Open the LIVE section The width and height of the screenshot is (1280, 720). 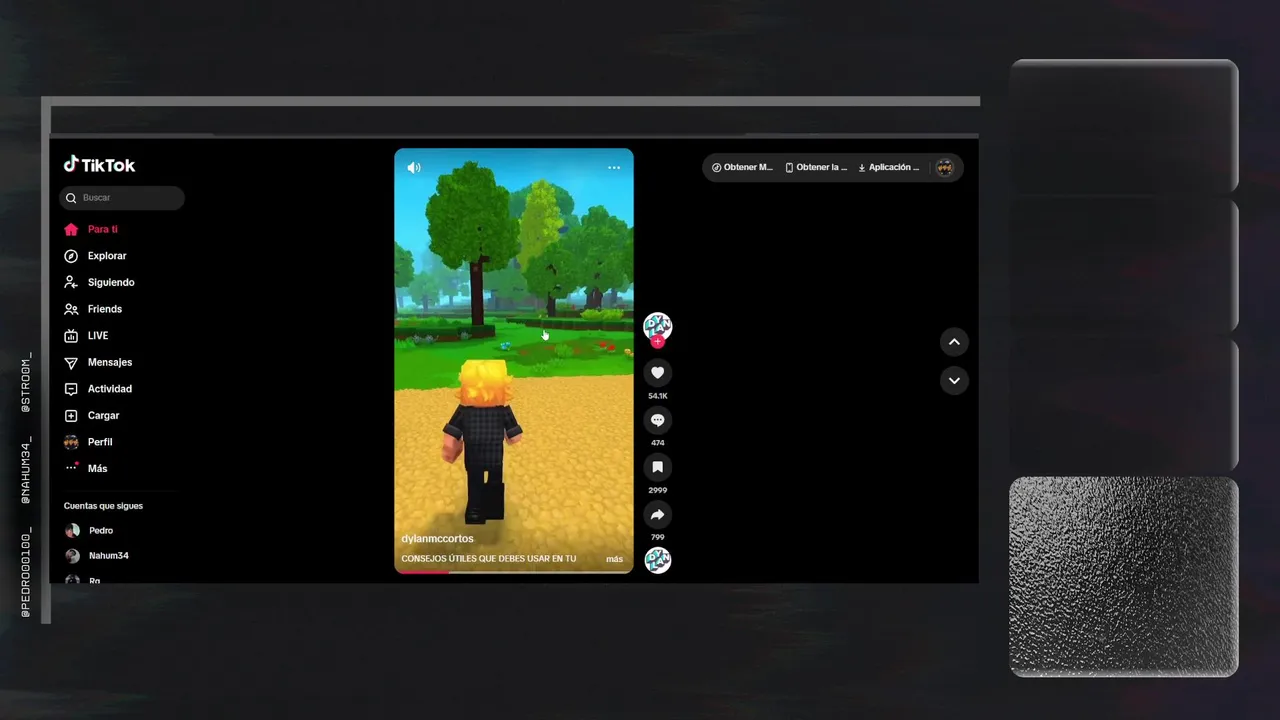(x=98, y=336)
